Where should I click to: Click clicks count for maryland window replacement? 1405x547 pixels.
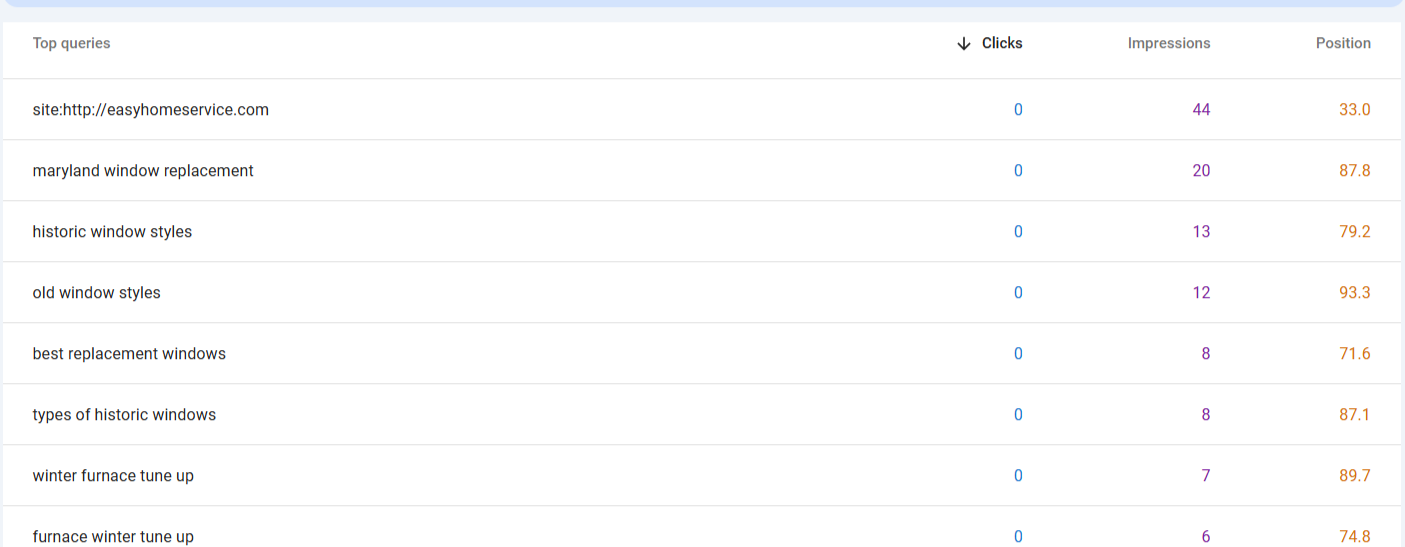pyautogui.click(x=1018, y=171)
